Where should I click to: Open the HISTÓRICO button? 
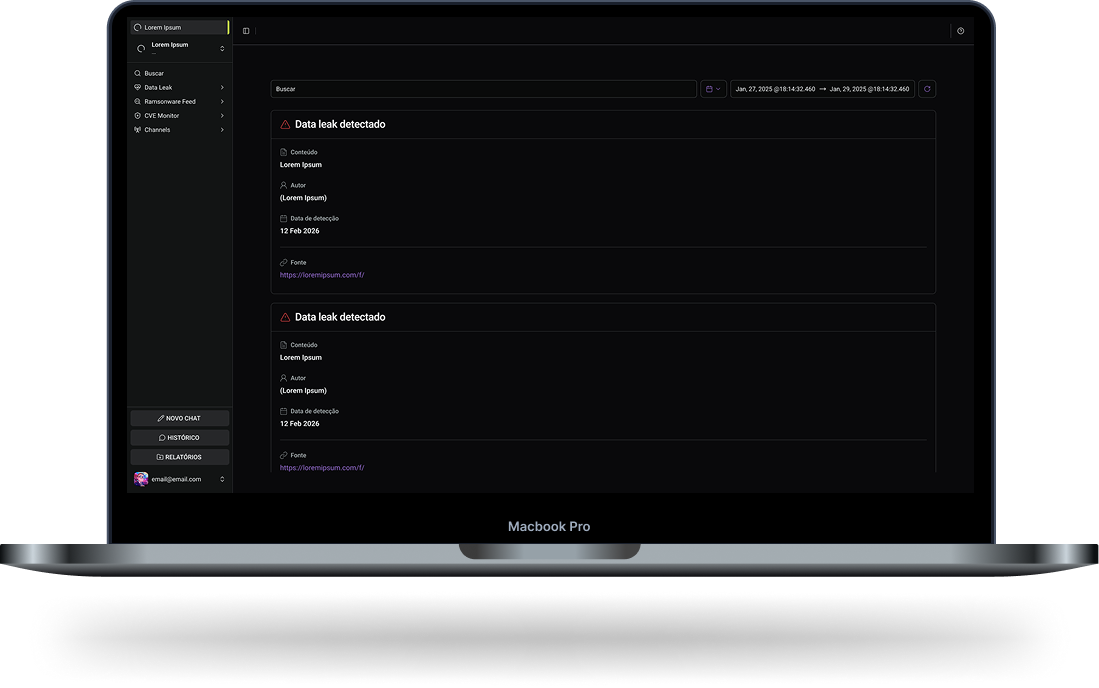pyautogui.click(x=179, y=438)
